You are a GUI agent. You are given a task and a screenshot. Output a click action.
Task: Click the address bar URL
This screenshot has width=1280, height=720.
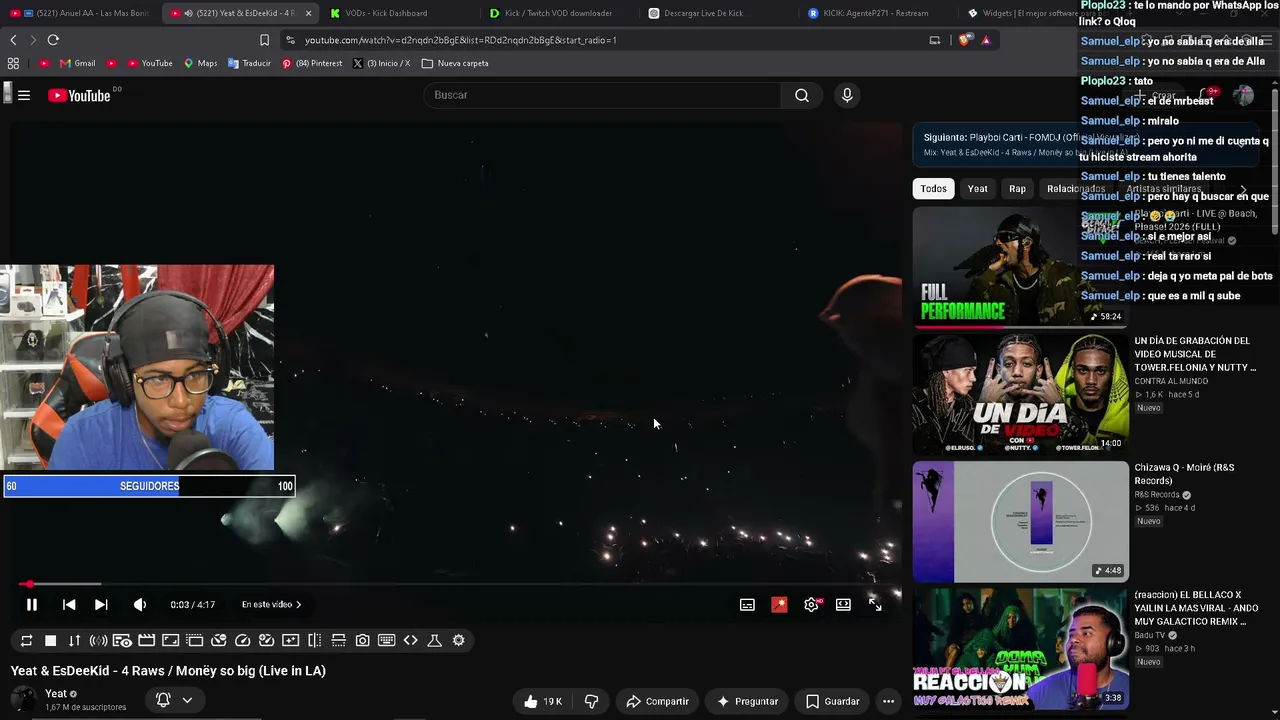coord(460,40)
